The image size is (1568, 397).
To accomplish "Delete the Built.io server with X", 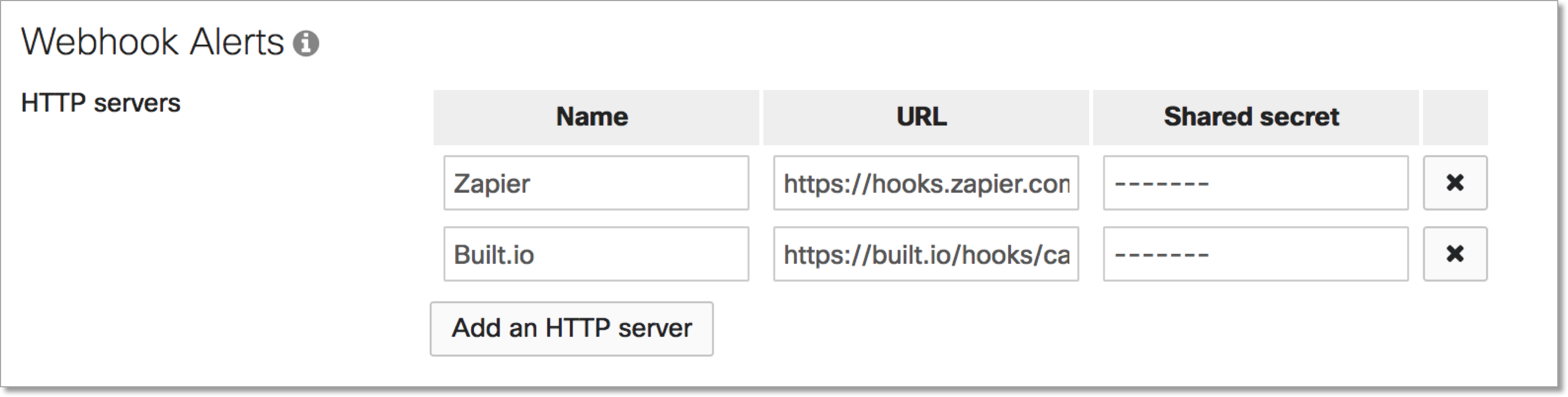I will coord(1455,254).
